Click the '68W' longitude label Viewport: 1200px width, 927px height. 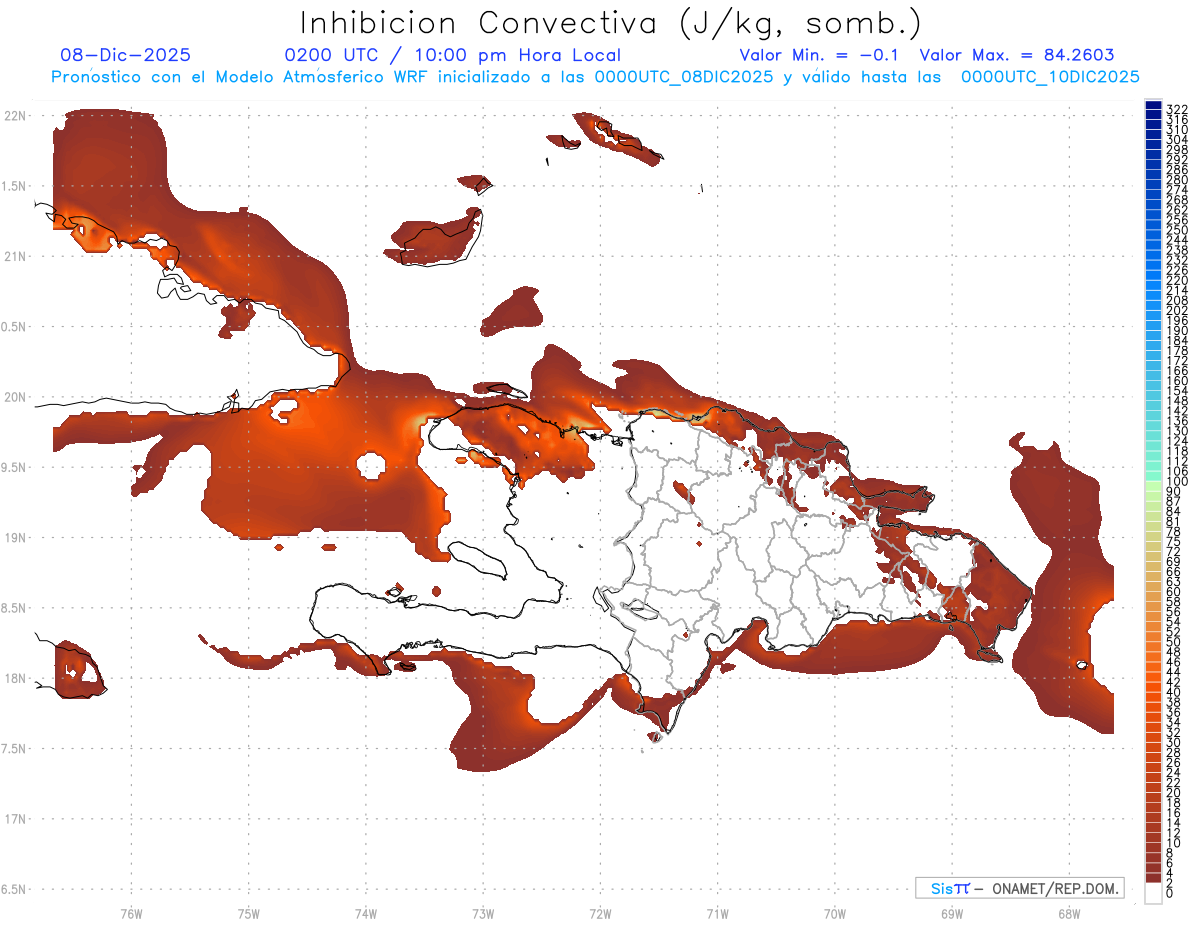[1069, 913]
